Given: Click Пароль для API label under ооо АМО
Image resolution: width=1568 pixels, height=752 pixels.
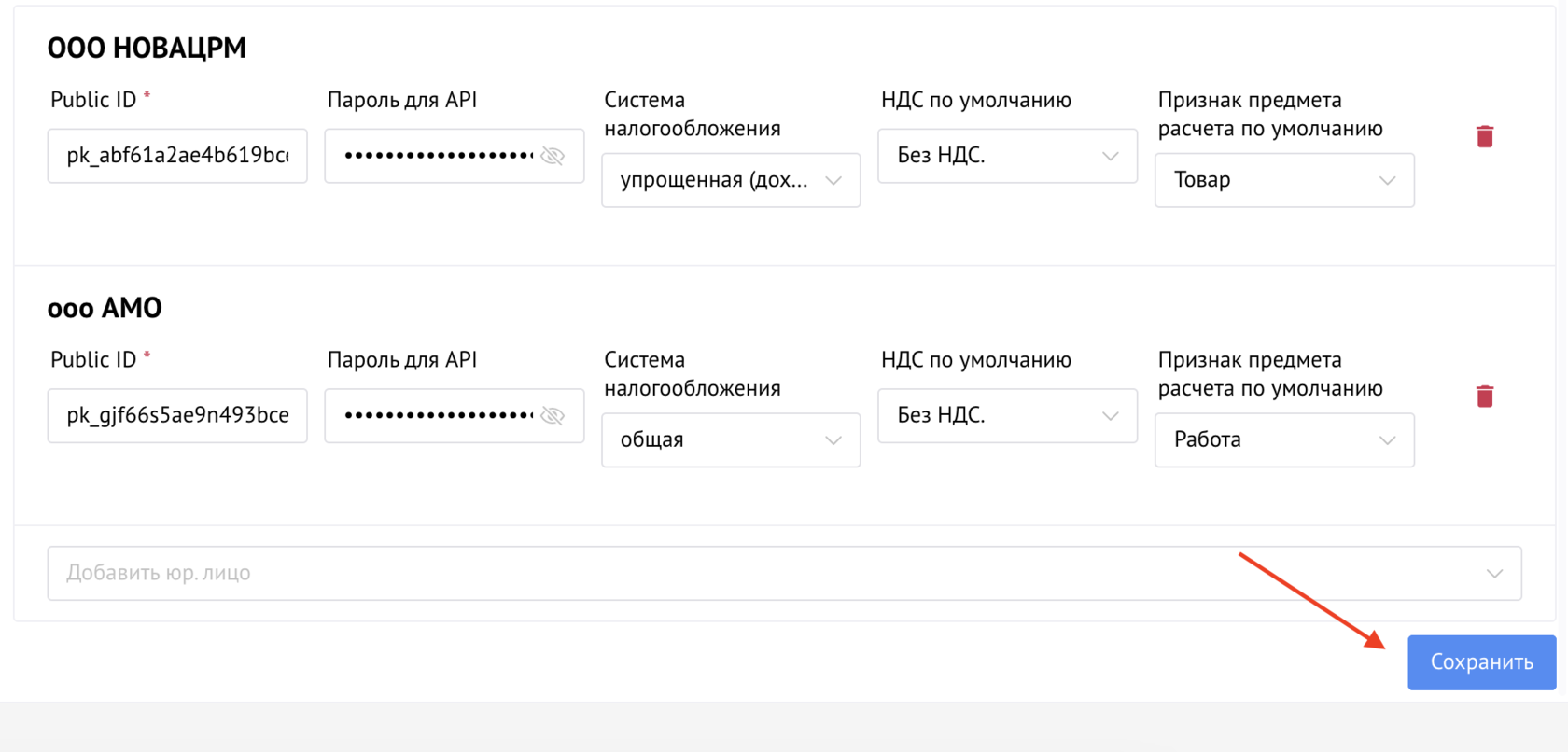Looking at the screenshot, I should [401, 360].
